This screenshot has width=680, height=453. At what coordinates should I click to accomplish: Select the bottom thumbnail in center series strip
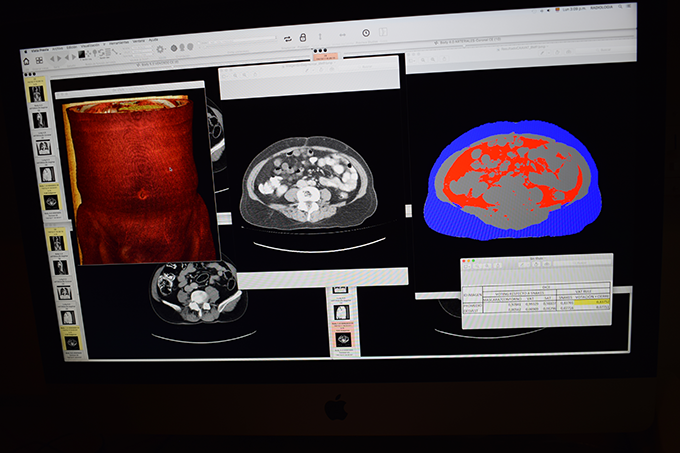[x=343, y=339]
